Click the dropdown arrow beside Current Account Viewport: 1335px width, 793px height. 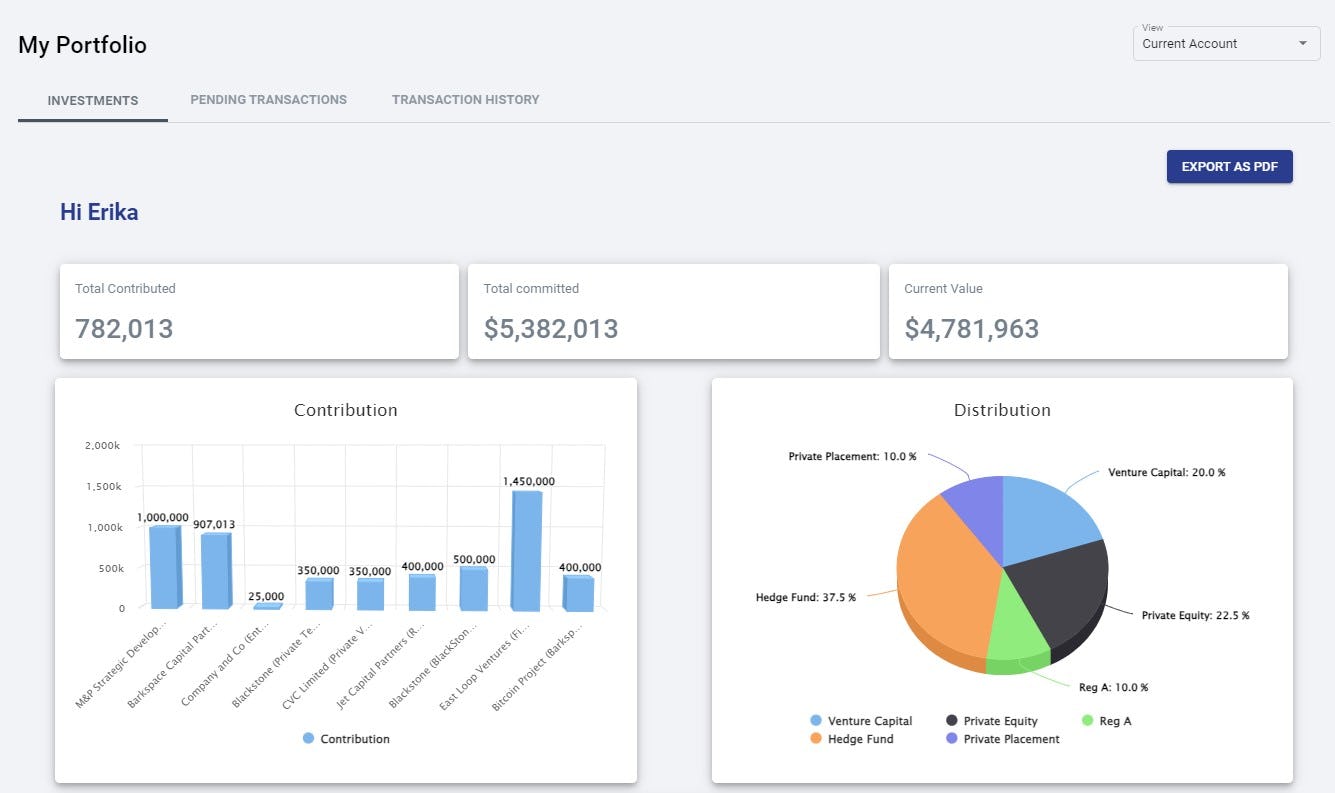click(1302, 43)
